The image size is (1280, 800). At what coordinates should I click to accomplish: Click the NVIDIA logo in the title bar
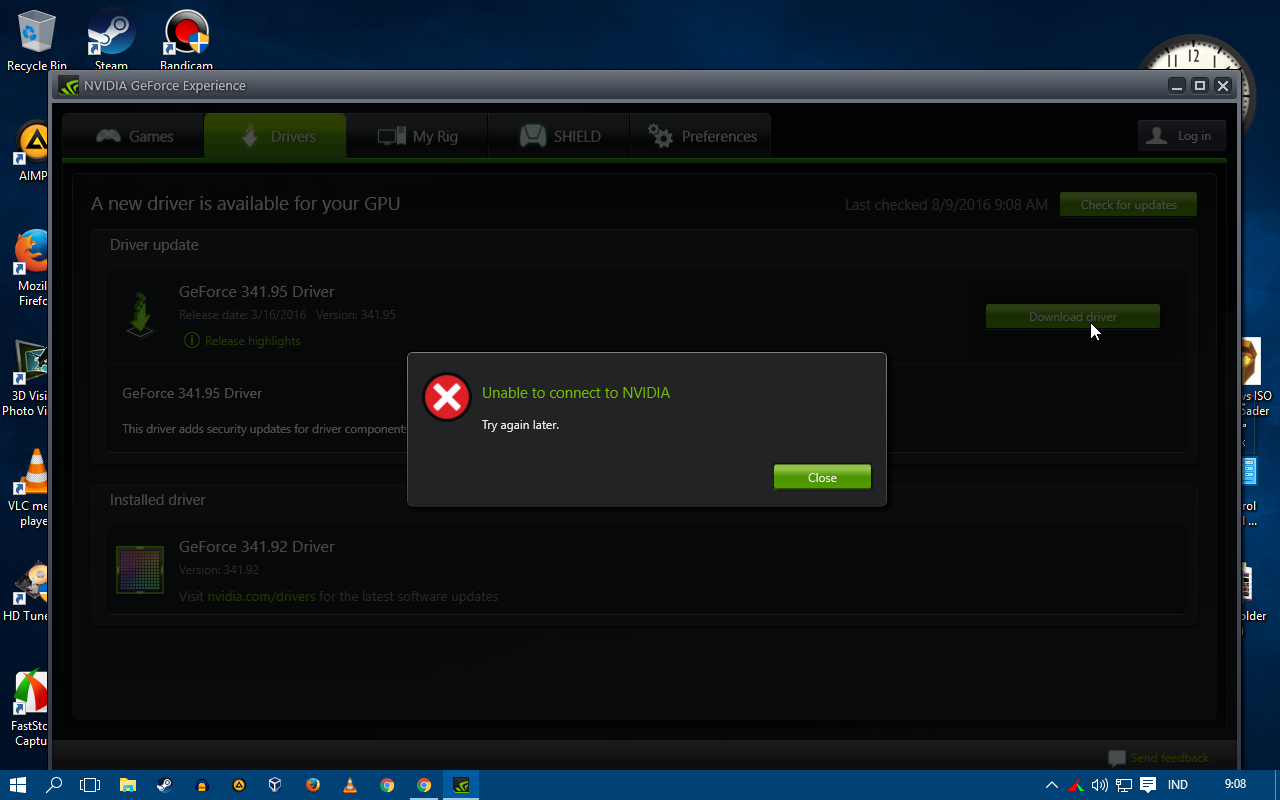coord(68,86)
